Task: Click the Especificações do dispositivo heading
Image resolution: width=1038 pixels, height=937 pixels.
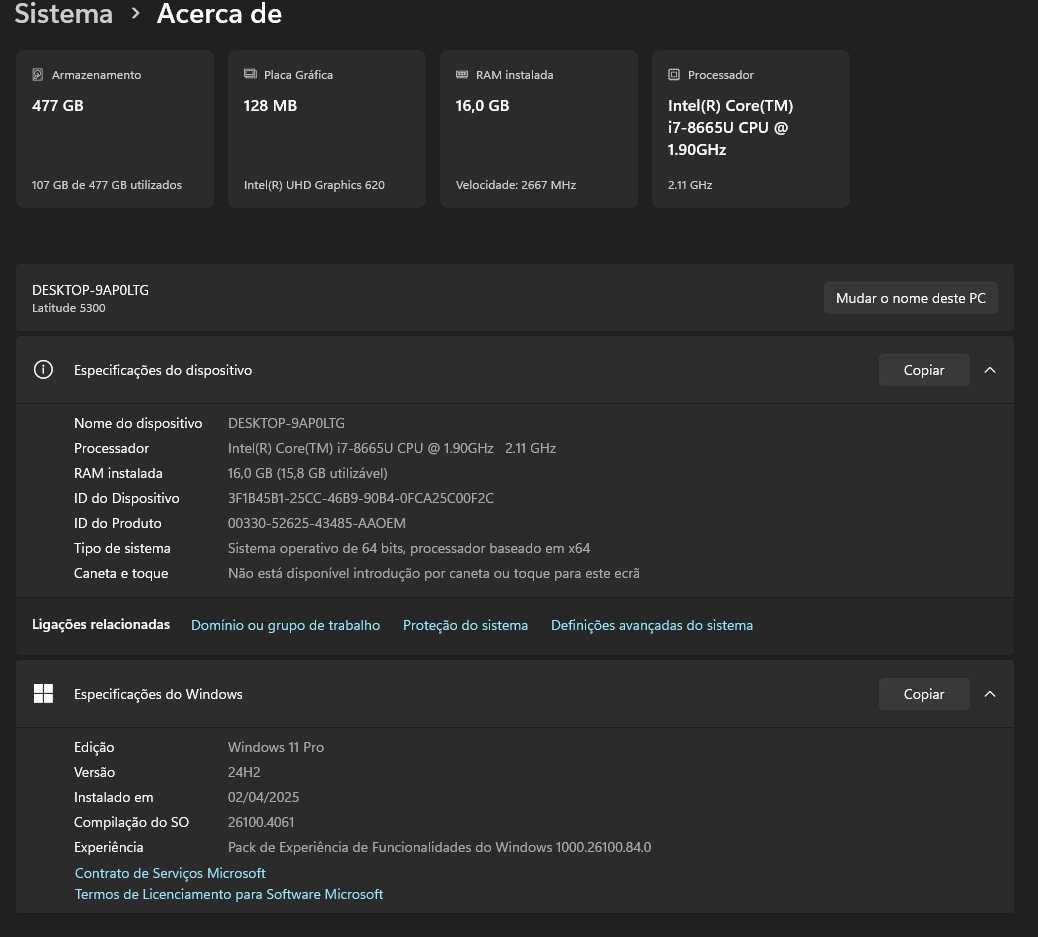Action: tap(163, 370)
